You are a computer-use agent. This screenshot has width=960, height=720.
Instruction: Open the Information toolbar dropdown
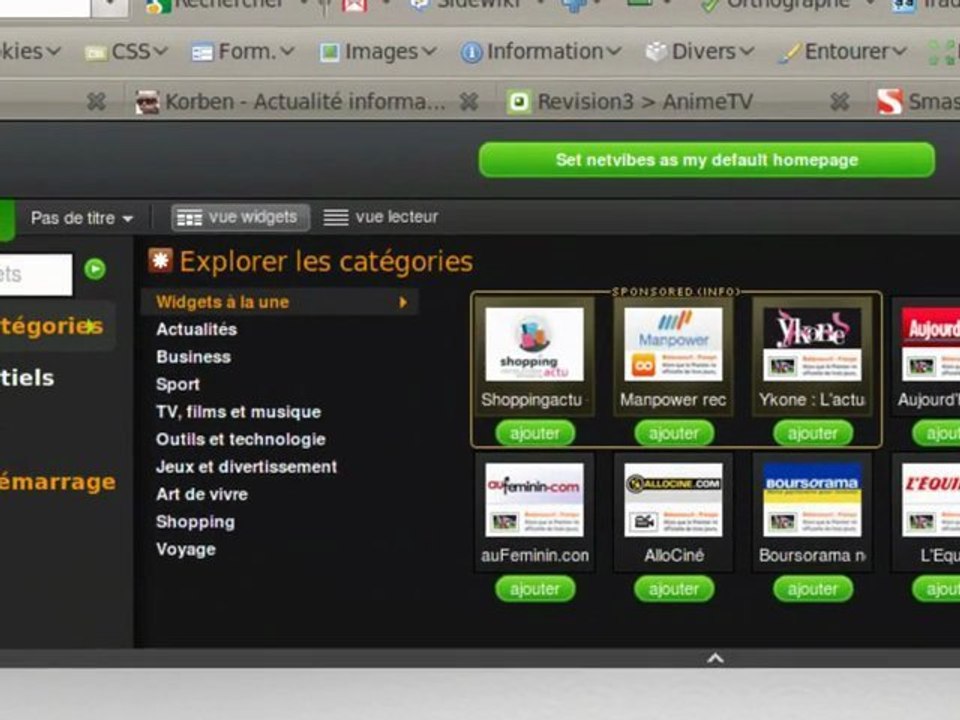[541, 52]
